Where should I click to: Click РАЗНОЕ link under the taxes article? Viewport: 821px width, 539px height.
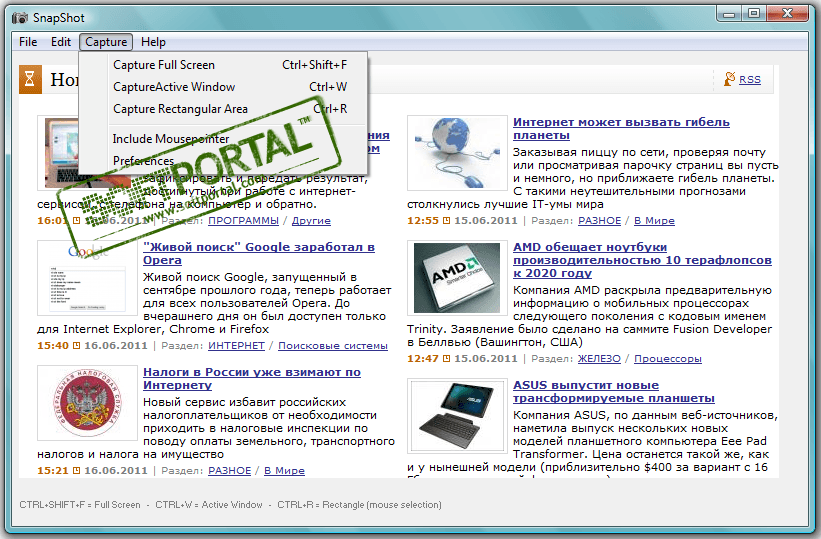coord(229,470)
